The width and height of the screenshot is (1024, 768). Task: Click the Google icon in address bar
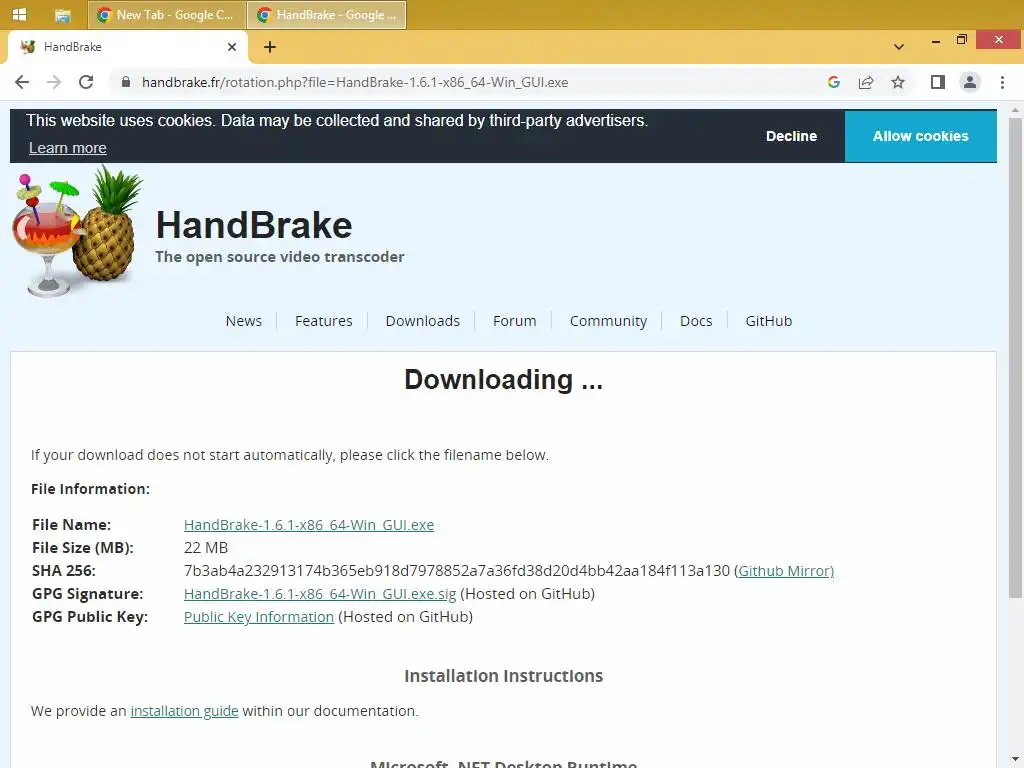[x=833, y=82]
